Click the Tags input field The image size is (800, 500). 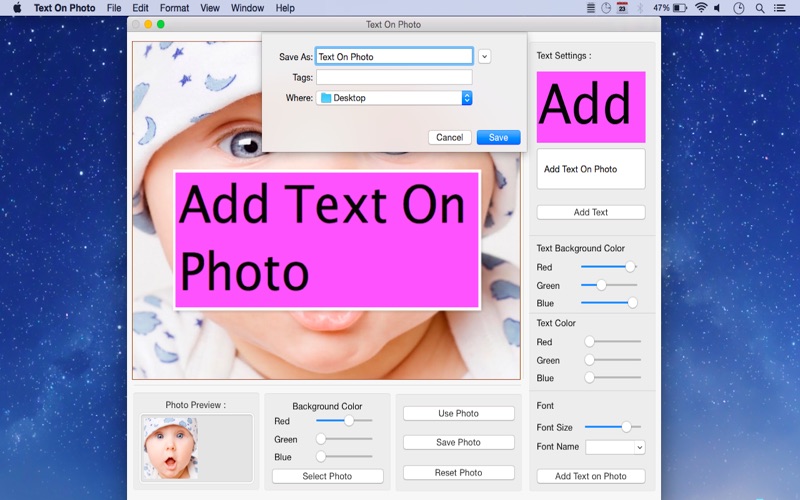(x=394, y=78)
